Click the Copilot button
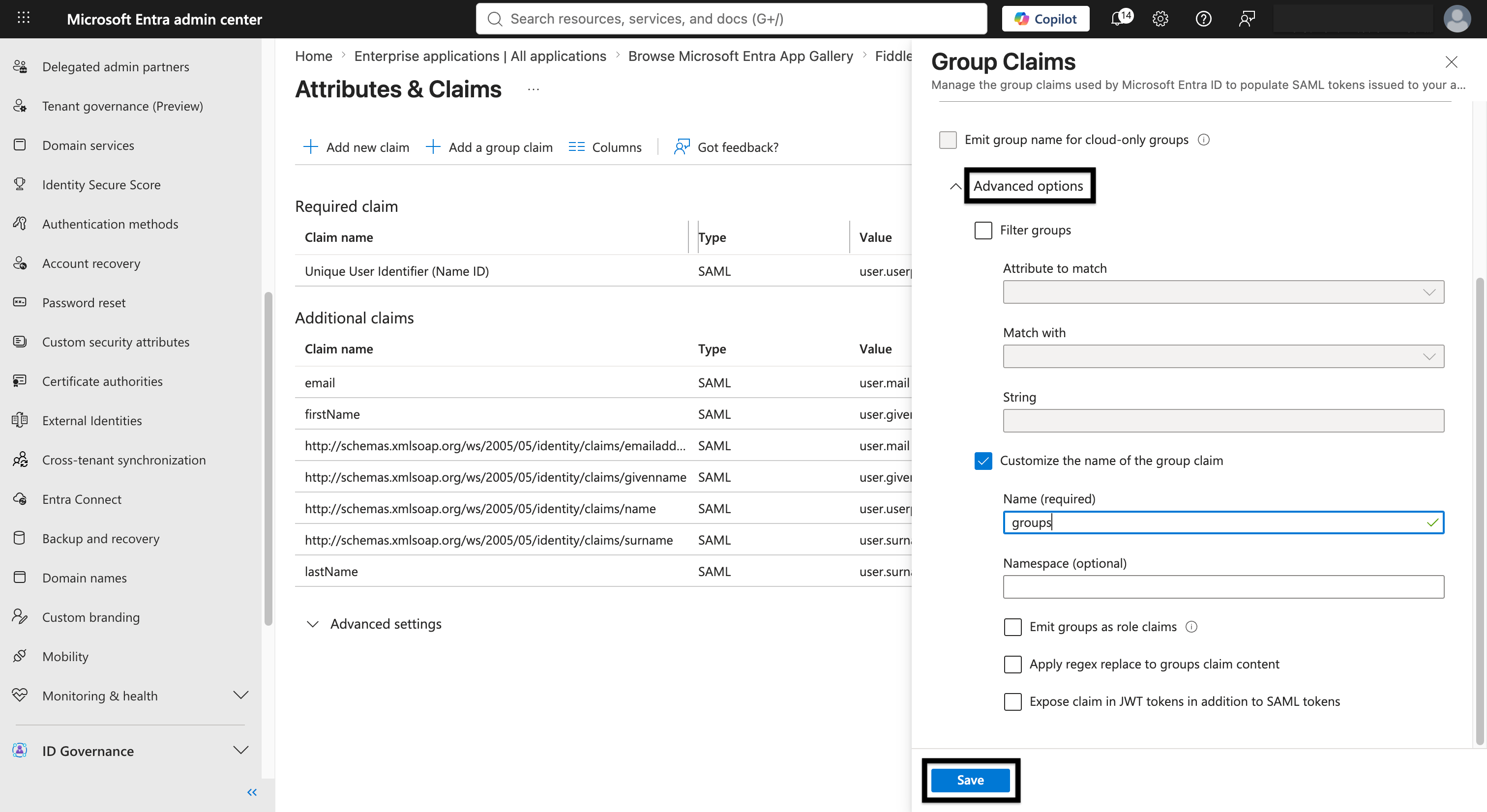 [1045, 19]
